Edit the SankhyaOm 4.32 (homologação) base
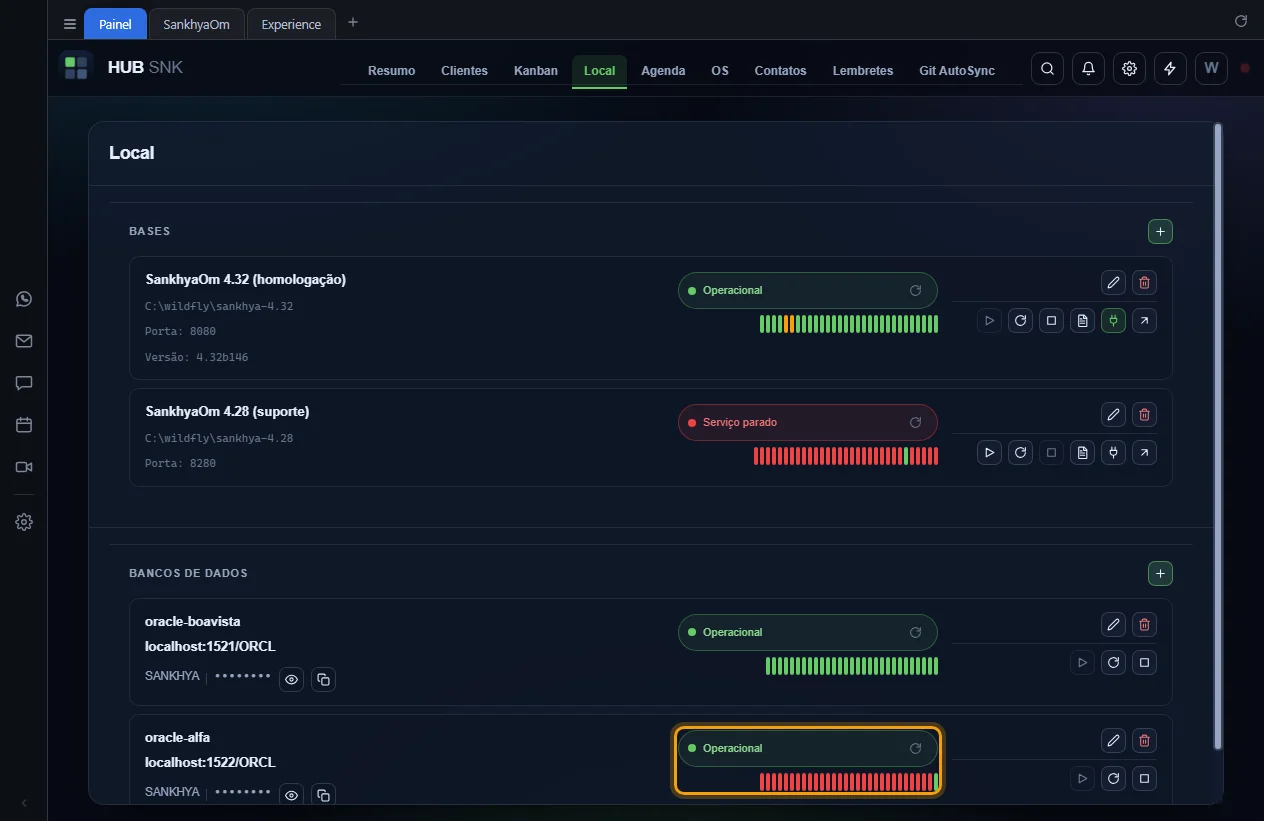The width and height of the screenshot is (1264, 821). tap(1113, 282)
